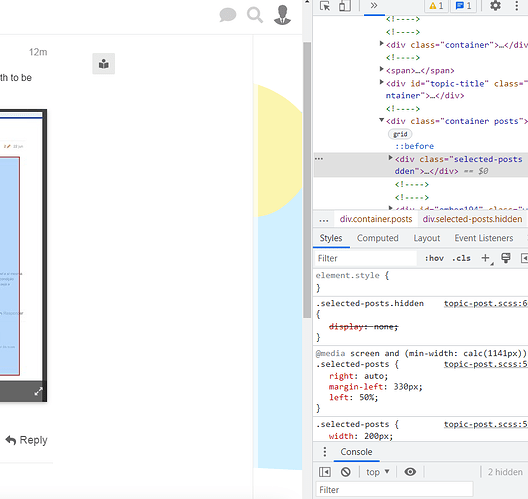Screen dimensions: 528x499
Task: Expand the topic-title div node
Action: click(381, 82)
